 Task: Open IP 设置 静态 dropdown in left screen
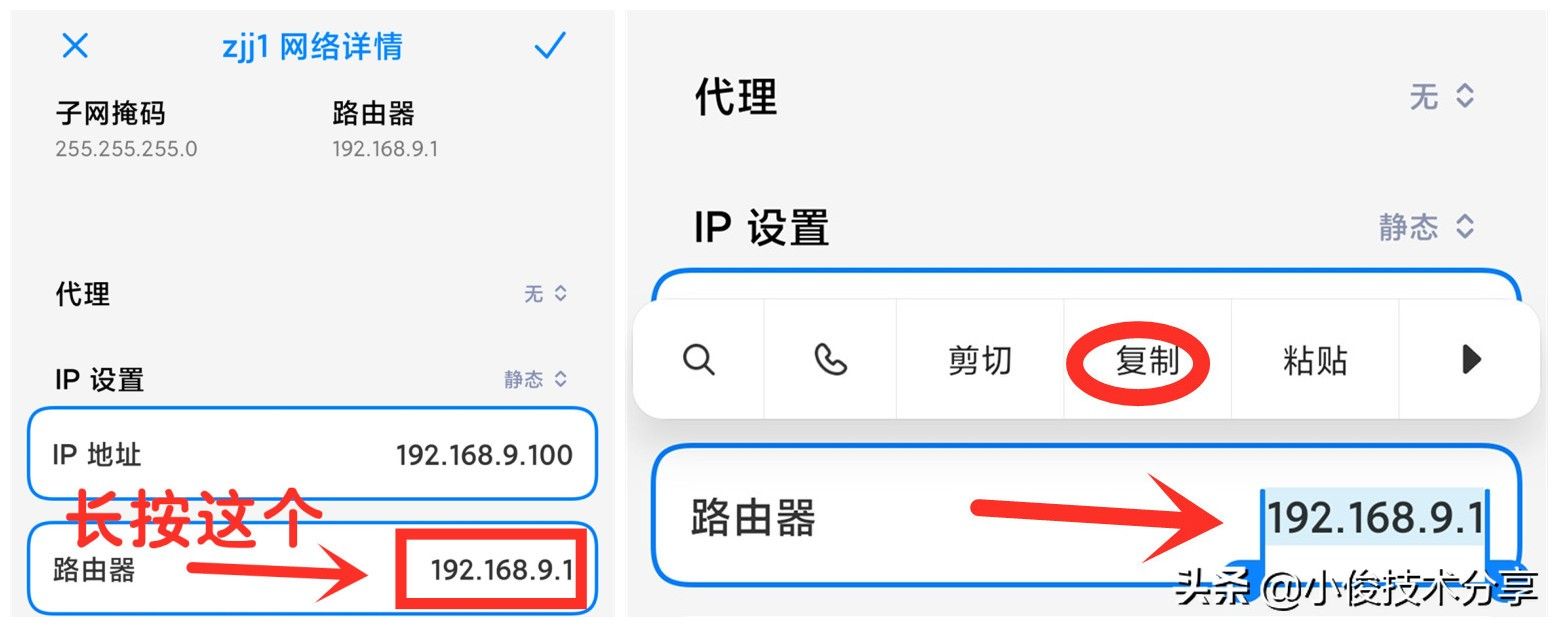pos(536,379)
